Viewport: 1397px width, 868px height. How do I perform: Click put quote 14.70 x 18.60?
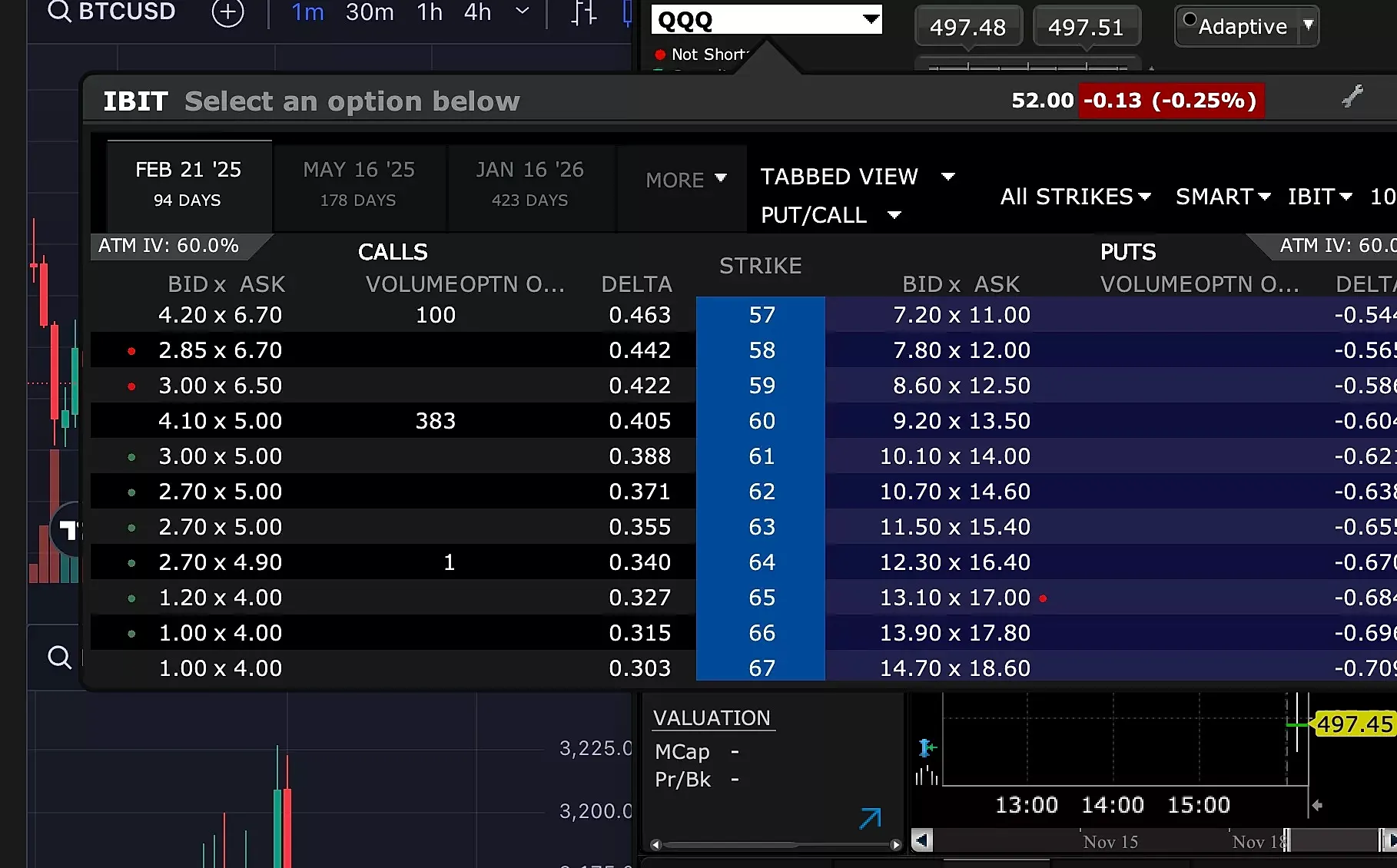[955, 668]
